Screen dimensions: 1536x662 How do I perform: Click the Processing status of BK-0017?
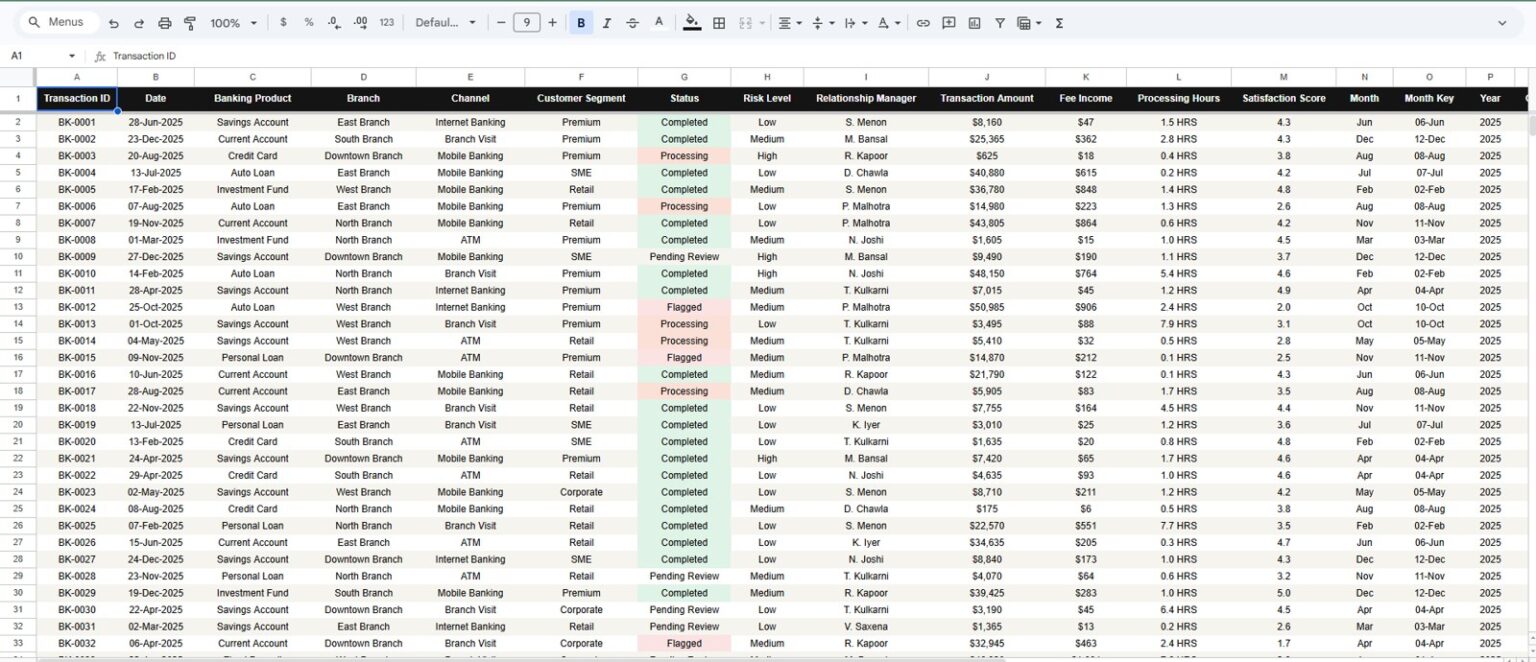[684, 391]
